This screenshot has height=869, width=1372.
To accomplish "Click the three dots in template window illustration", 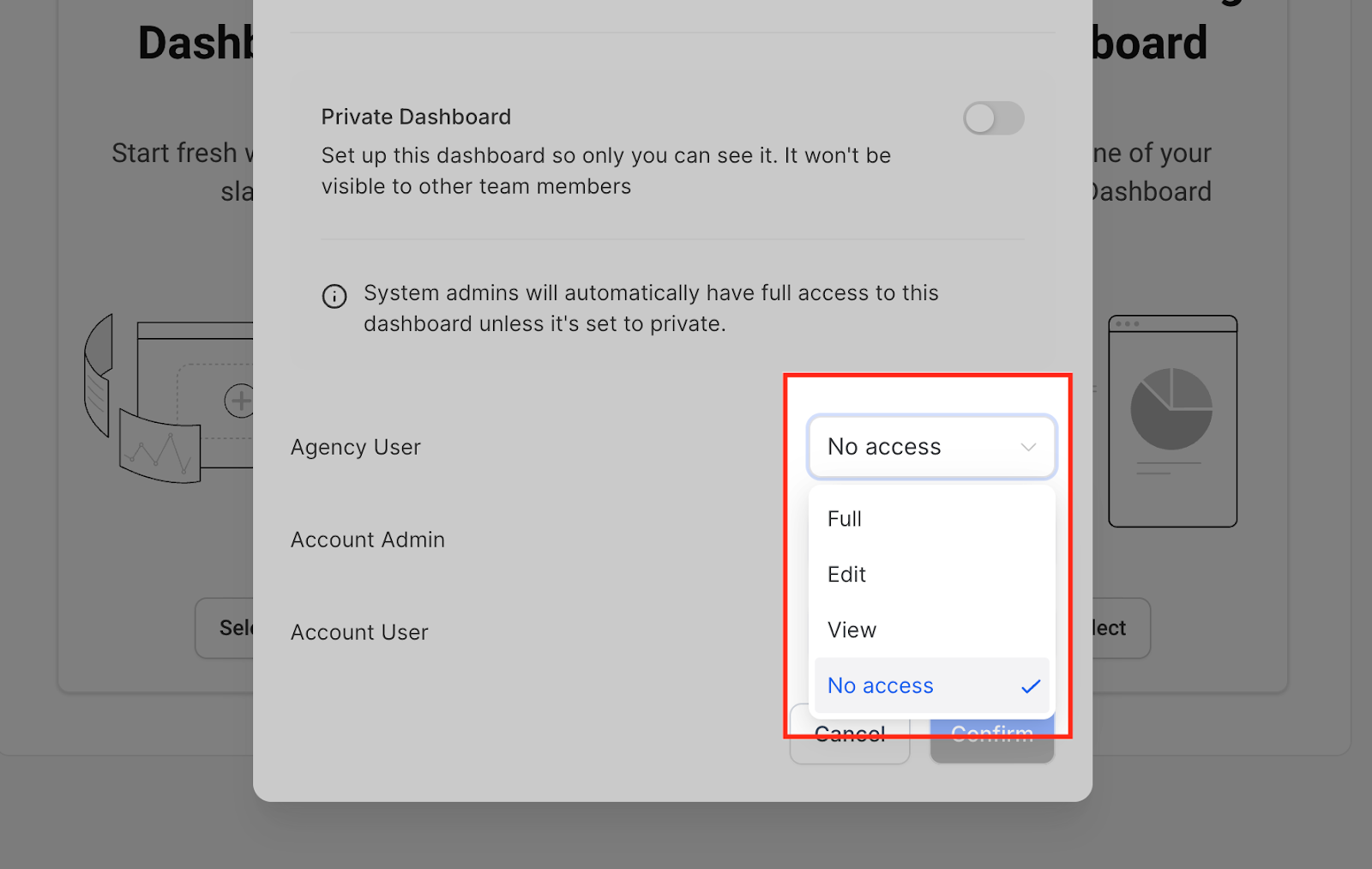I will coord(1128,324).
